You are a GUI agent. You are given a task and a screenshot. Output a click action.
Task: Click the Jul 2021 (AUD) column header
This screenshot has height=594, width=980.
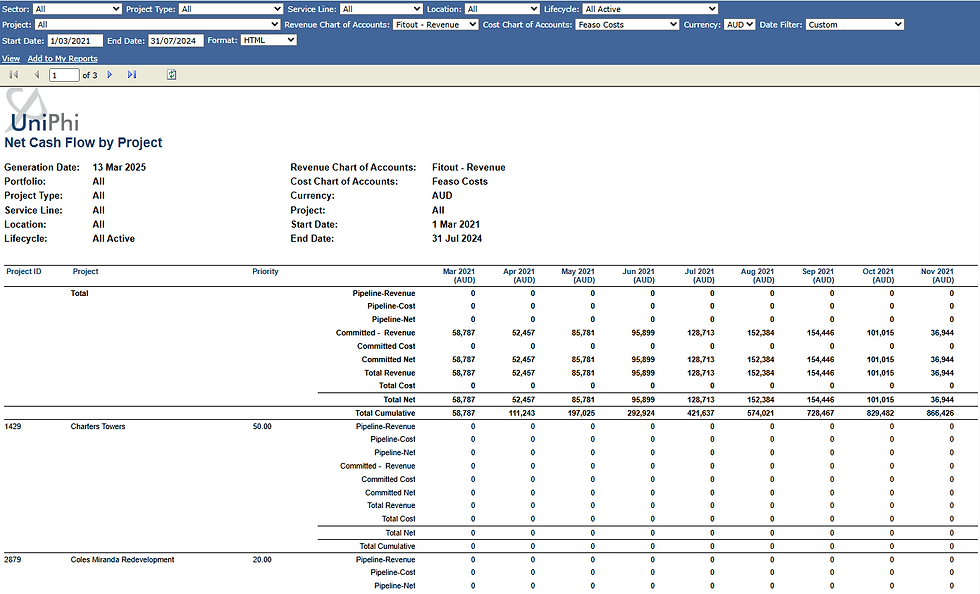(699, 276)
